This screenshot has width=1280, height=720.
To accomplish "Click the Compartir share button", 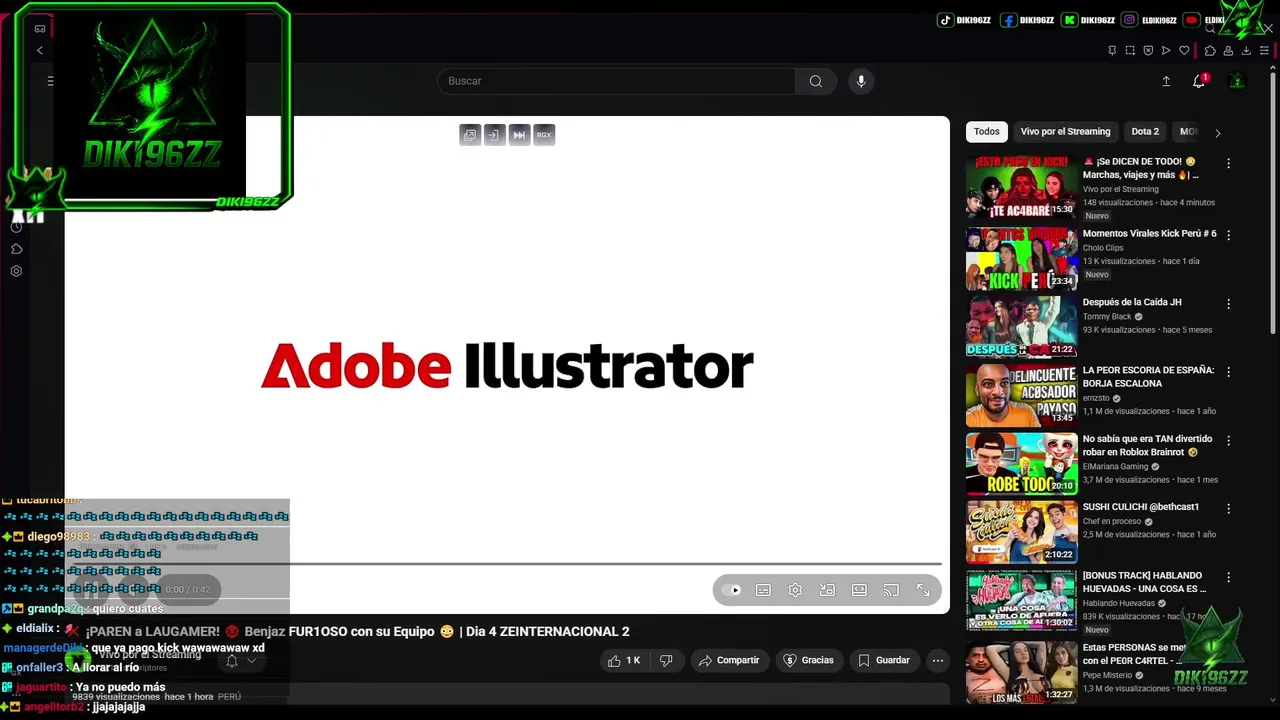I will (x=729, y=660).
